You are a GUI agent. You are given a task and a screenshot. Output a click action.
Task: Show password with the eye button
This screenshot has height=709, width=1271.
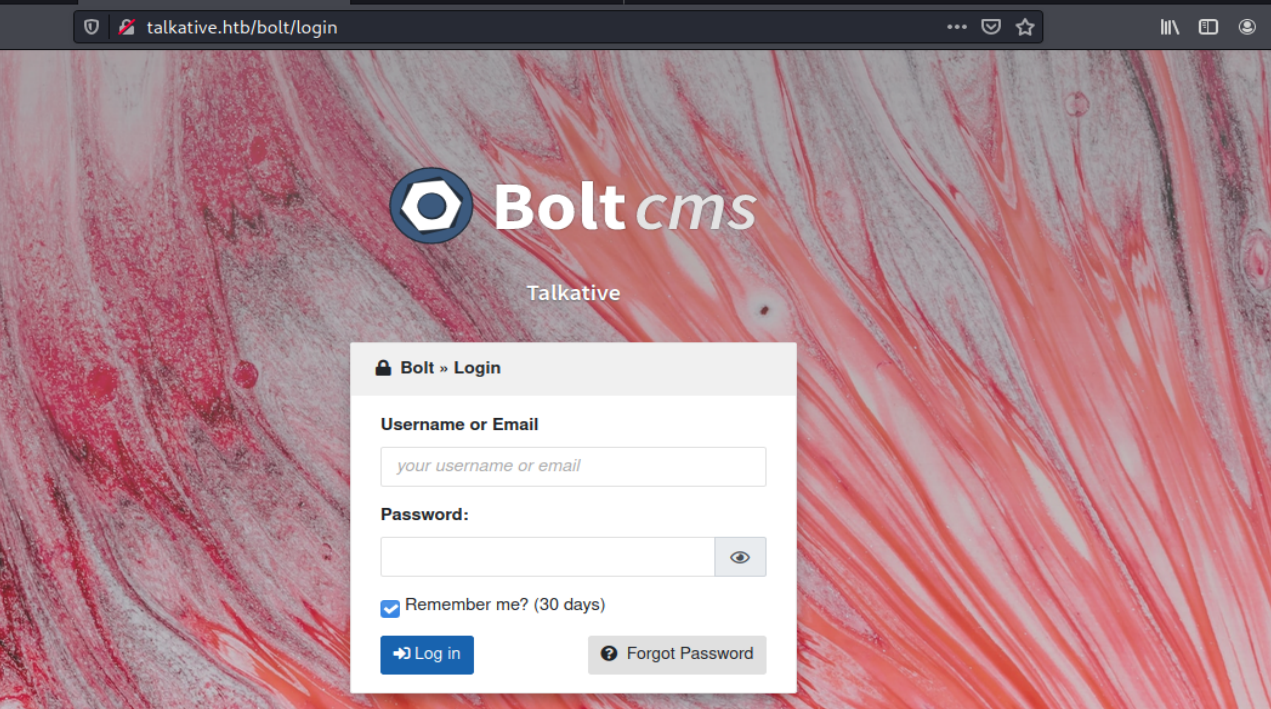coord(740,557)
